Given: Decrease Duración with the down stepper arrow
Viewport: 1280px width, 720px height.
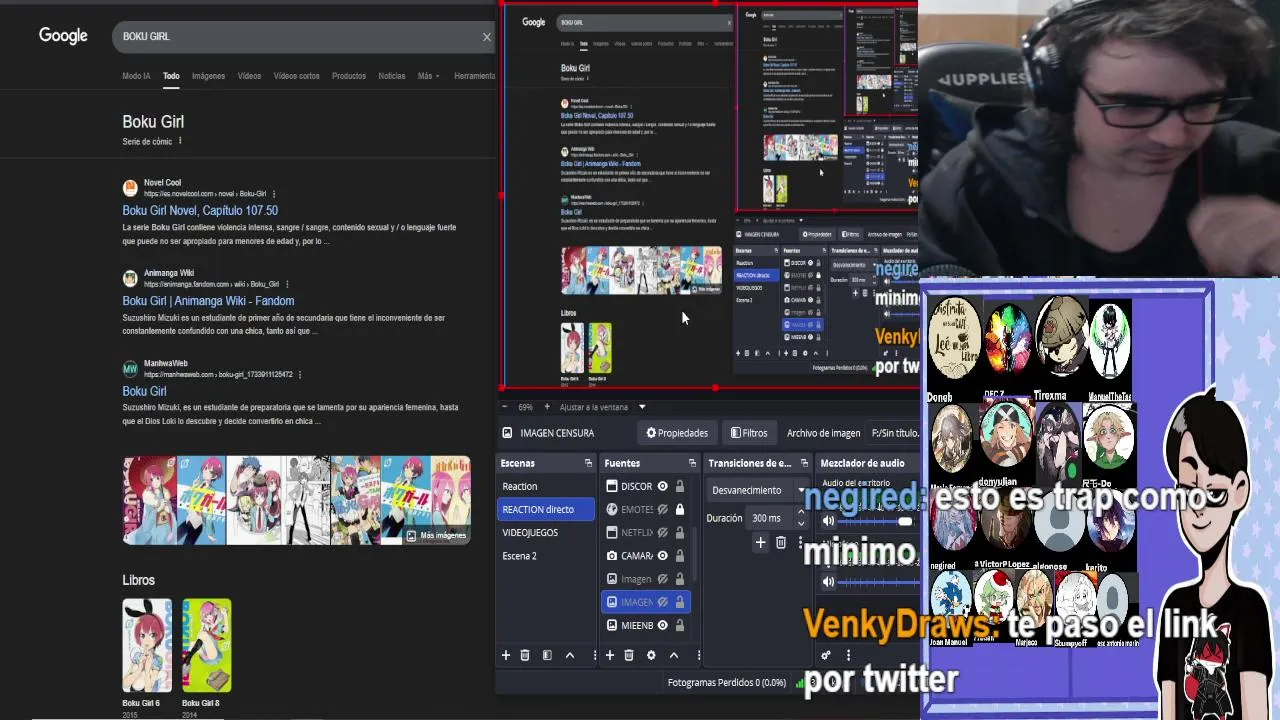Looking at the screenshot, I should click(800, 523).
